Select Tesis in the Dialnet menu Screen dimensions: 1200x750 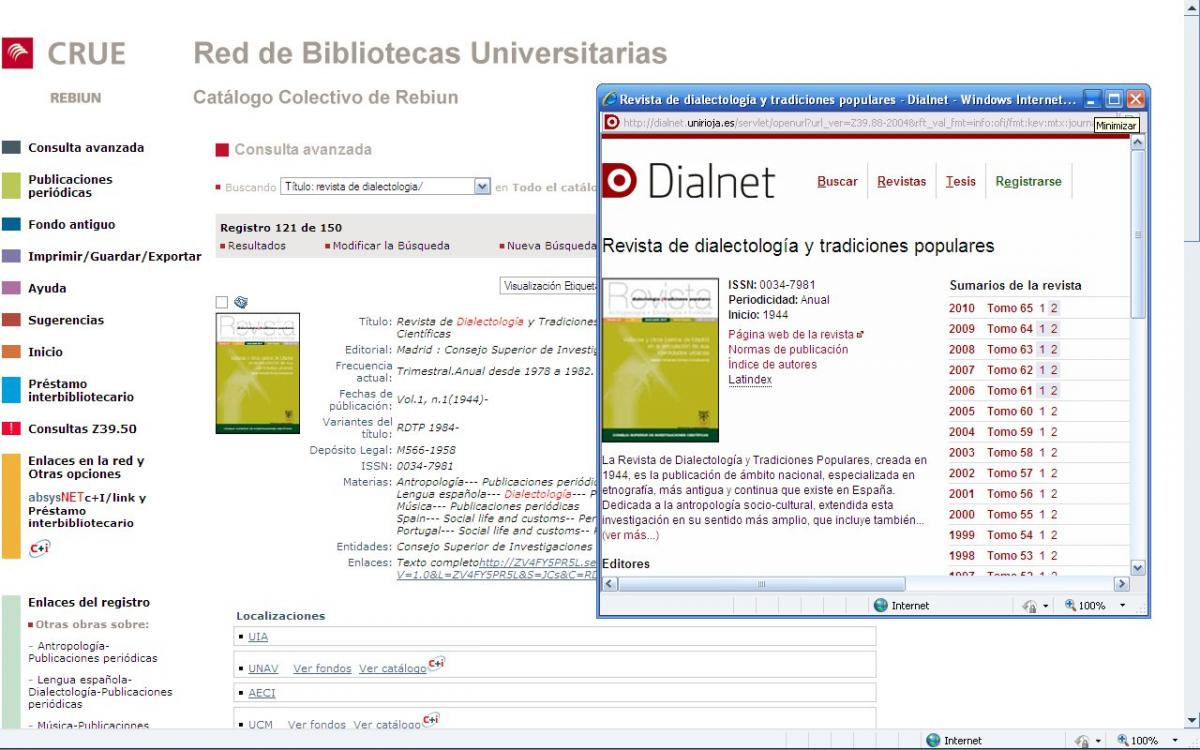click(x=960, y=182)
